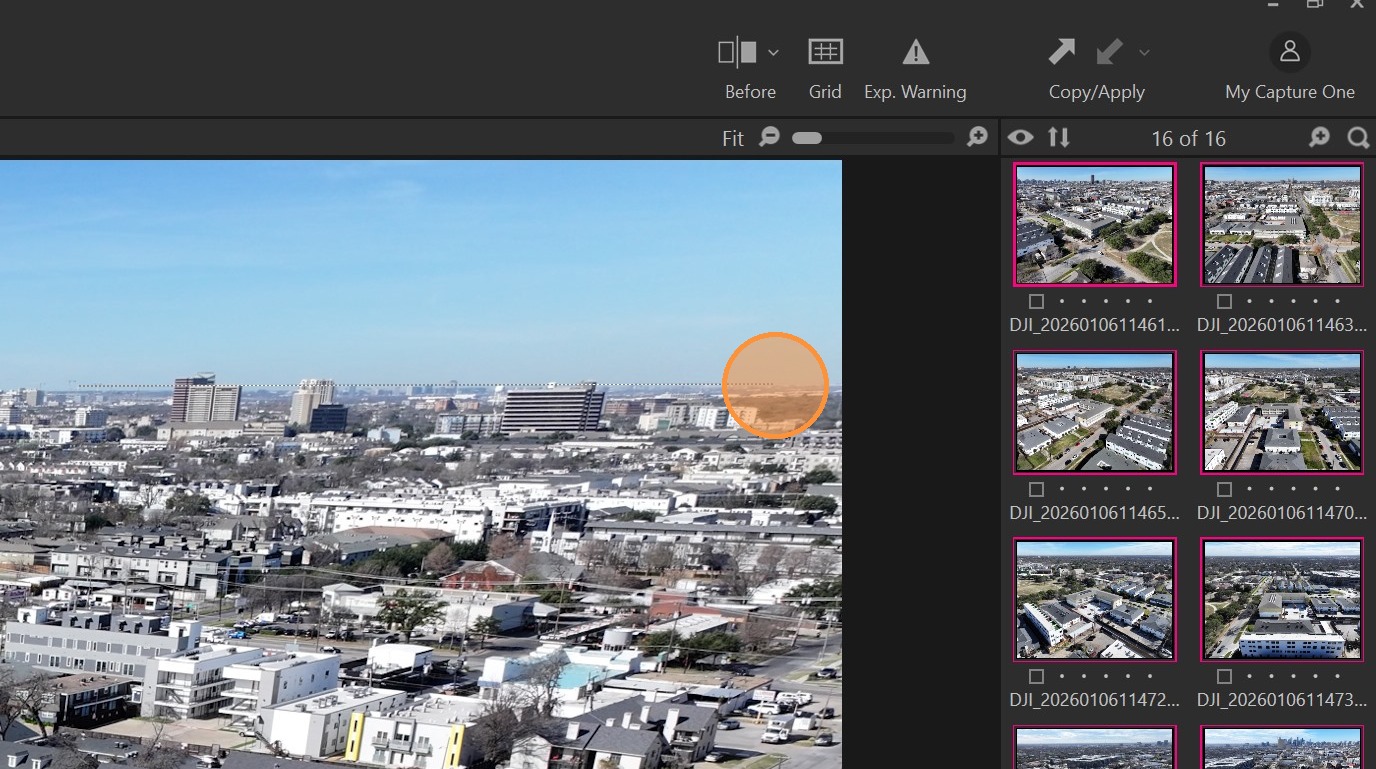Click the filename text "DJI_2026010611463..."
This screenshot has height=769, width=1376.
(x=1282, y=325)
